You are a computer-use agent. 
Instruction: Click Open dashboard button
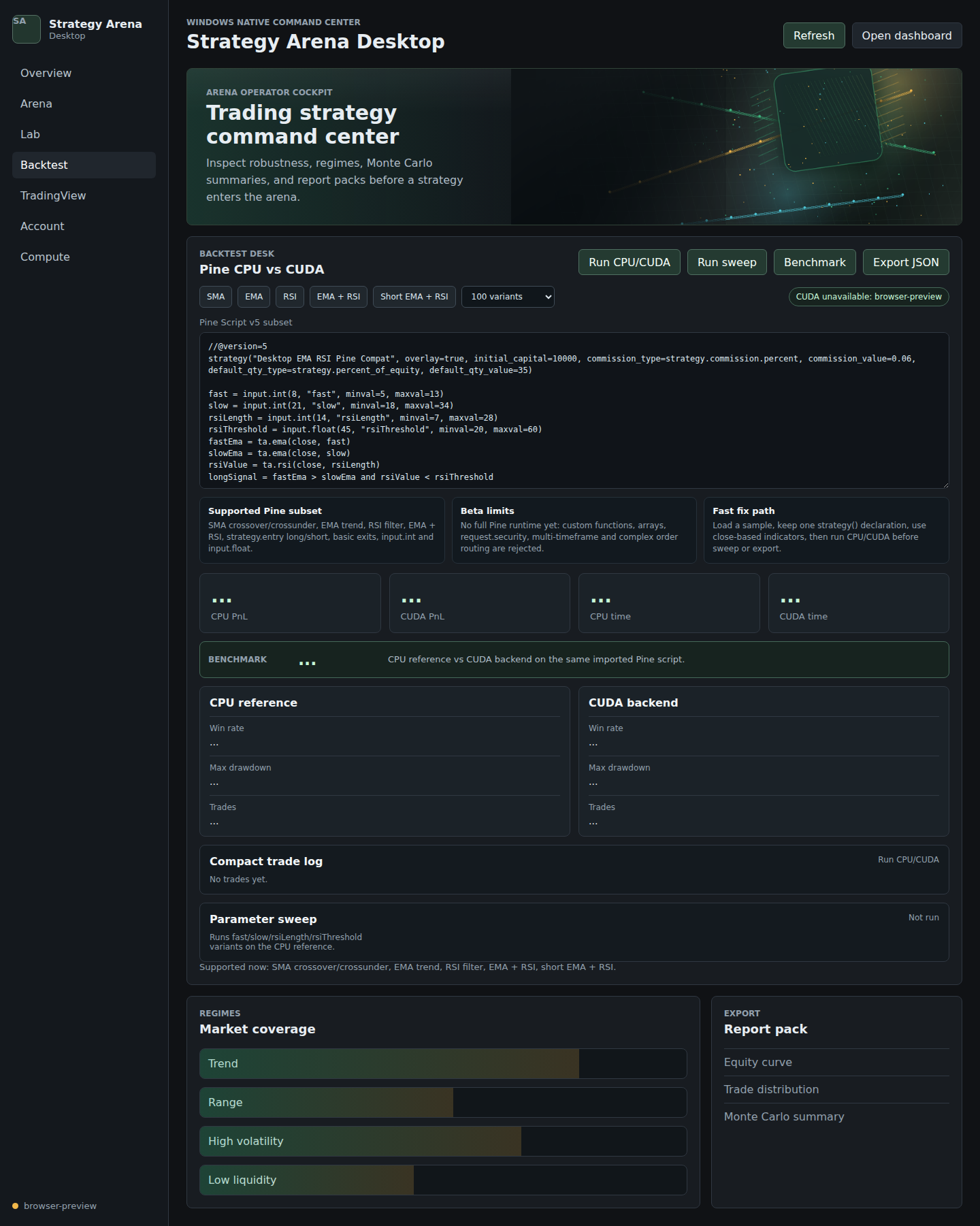[x=906, y=35]
